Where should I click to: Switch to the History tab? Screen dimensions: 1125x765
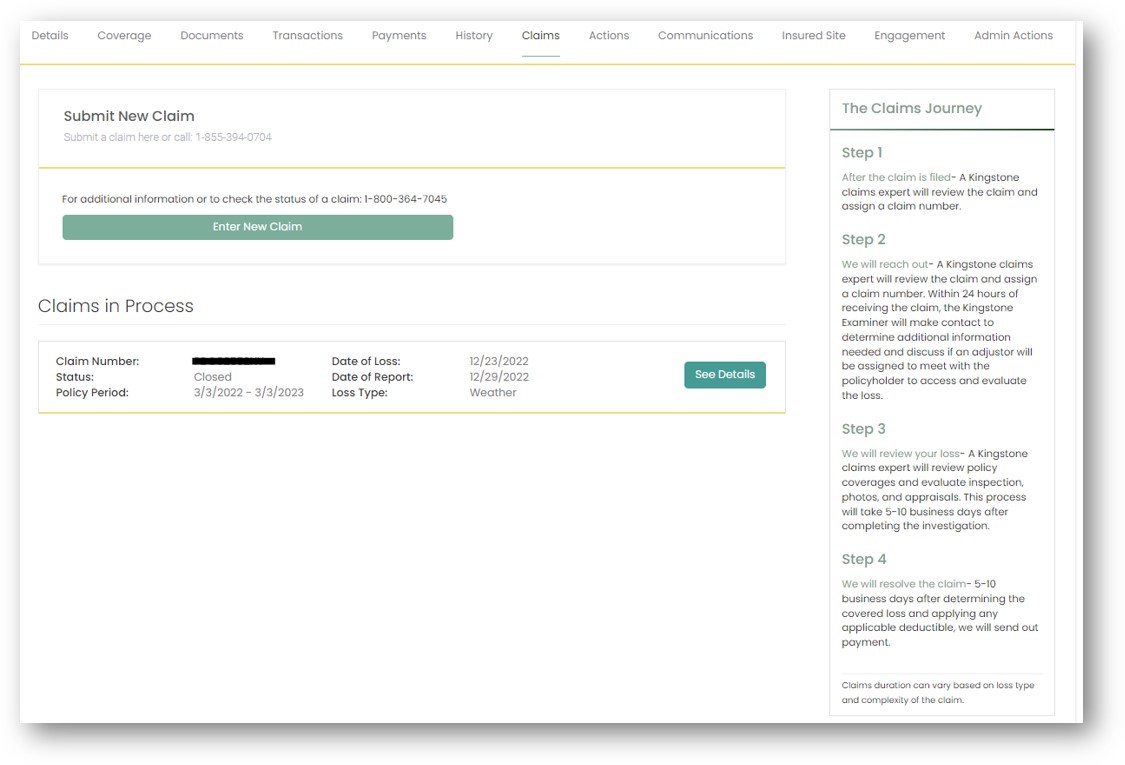coord(473,34)
